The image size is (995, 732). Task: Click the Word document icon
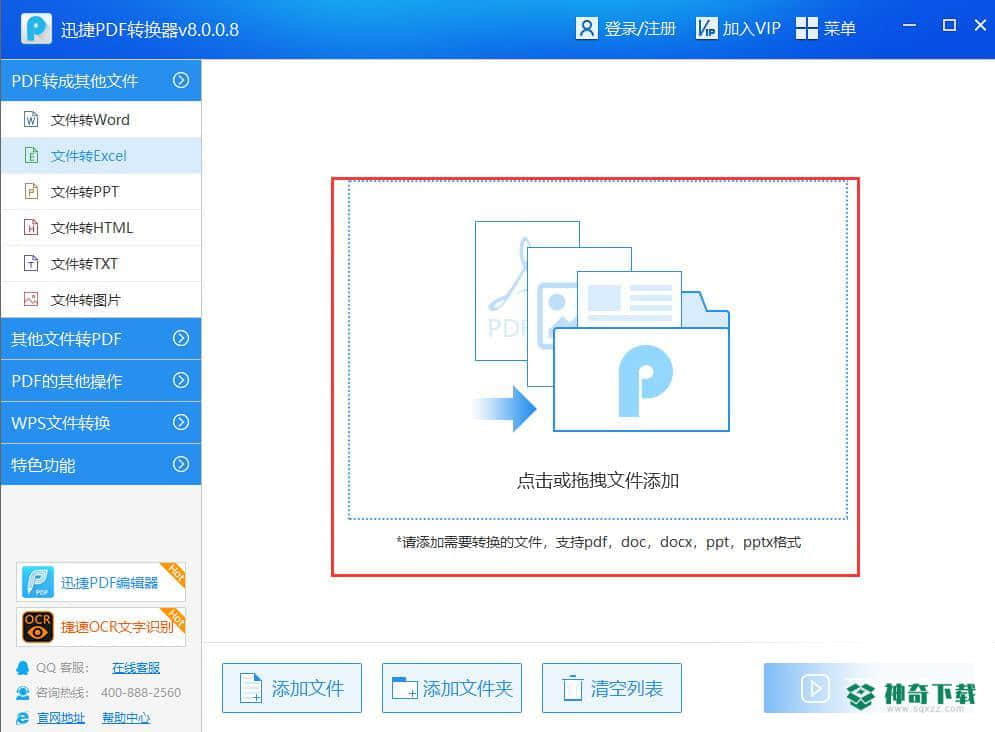31,119
